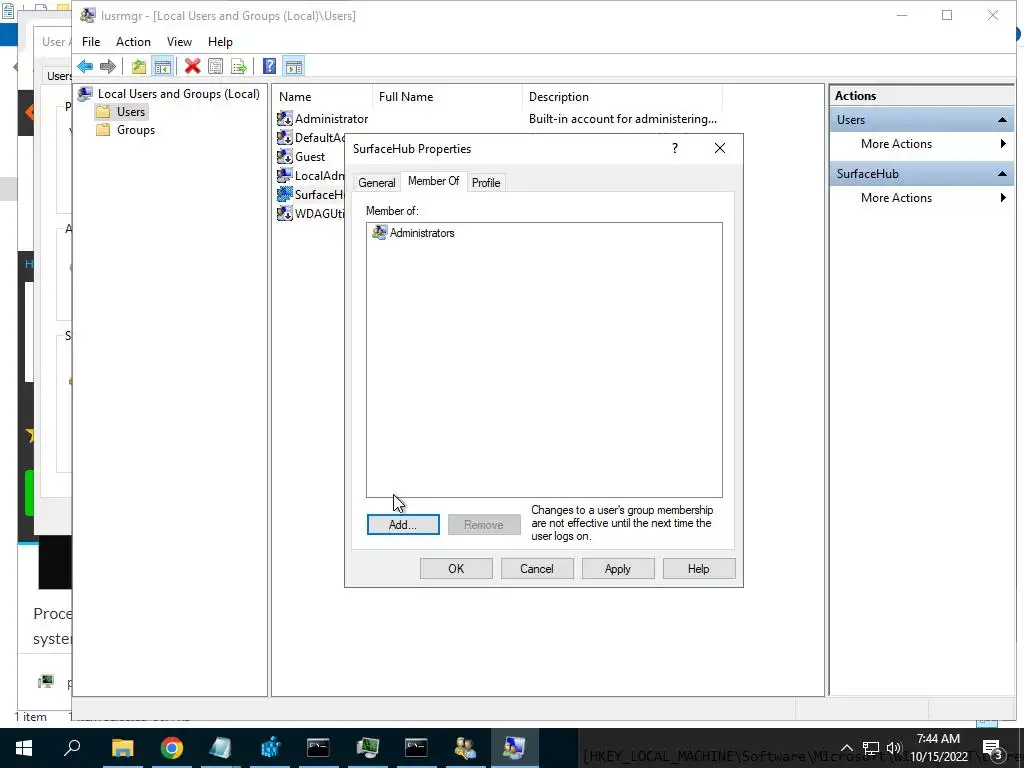Click the Apply button

click(x=618, y=569)
